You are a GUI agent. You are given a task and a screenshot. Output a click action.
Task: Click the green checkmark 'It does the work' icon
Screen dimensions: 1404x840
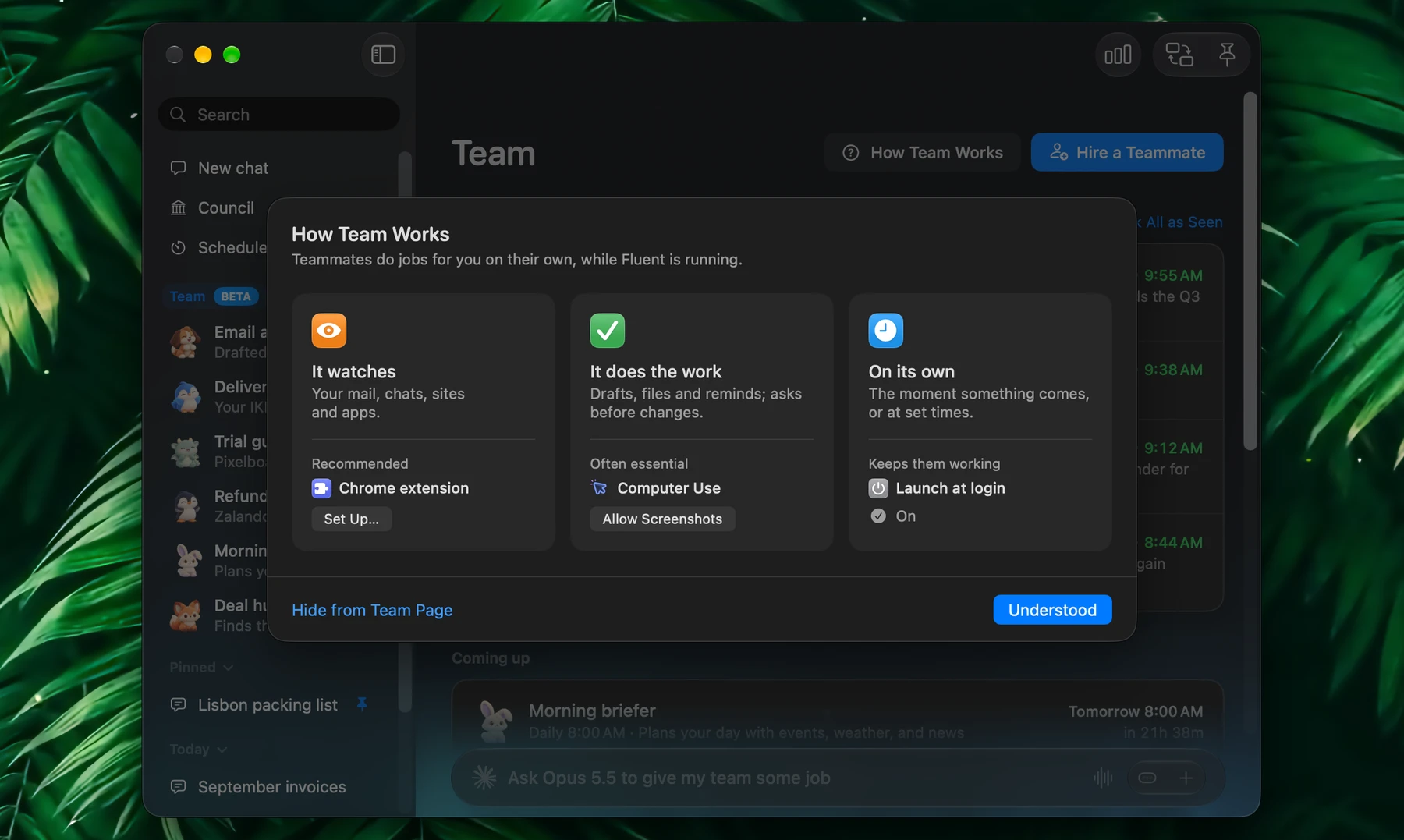coord(608,331)
